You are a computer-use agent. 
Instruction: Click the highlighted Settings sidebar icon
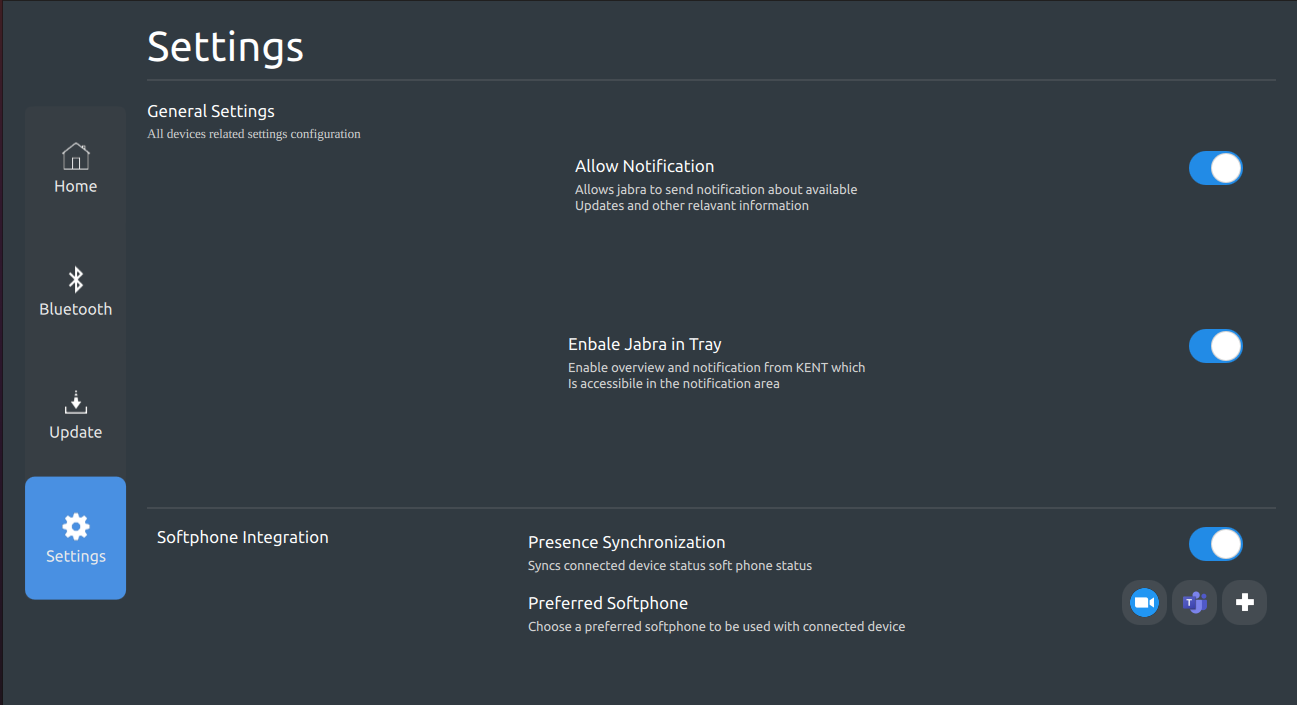pos(75,538)
